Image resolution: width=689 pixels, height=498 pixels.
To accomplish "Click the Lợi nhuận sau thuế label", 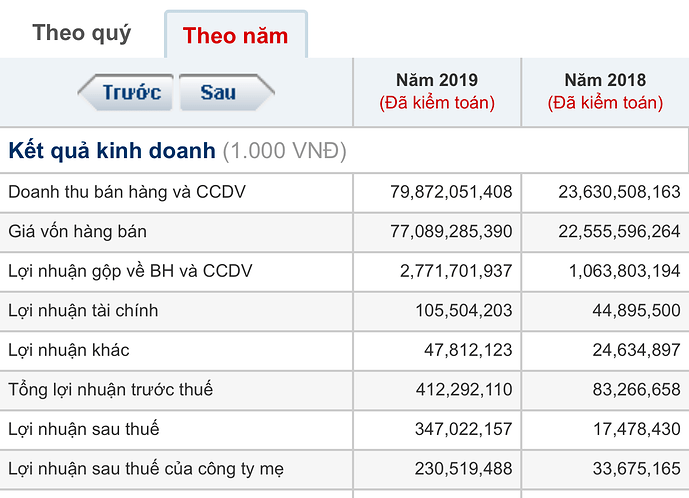I will 84,429.
